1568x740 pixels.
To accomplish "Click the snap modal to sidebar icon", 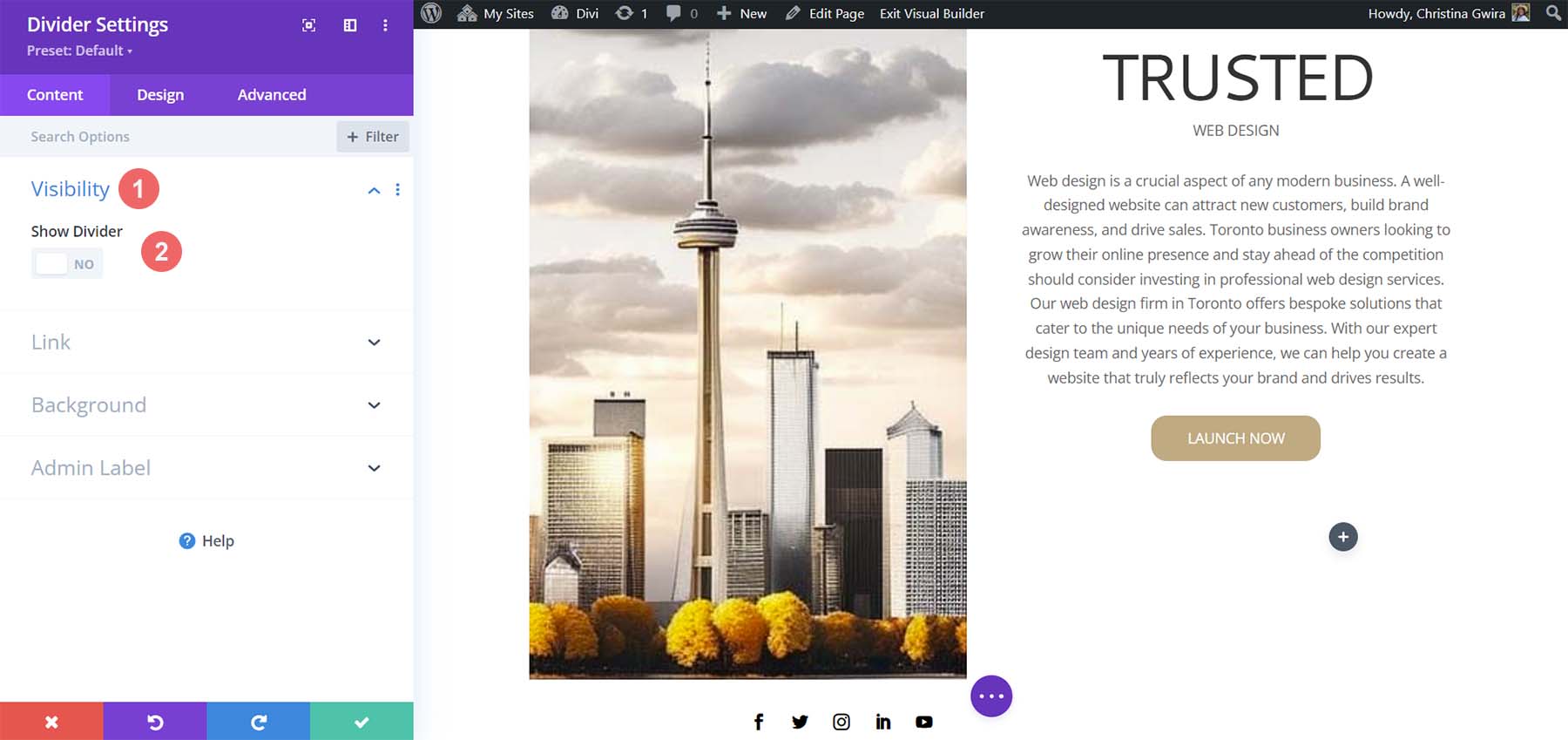I will point(350,25).
